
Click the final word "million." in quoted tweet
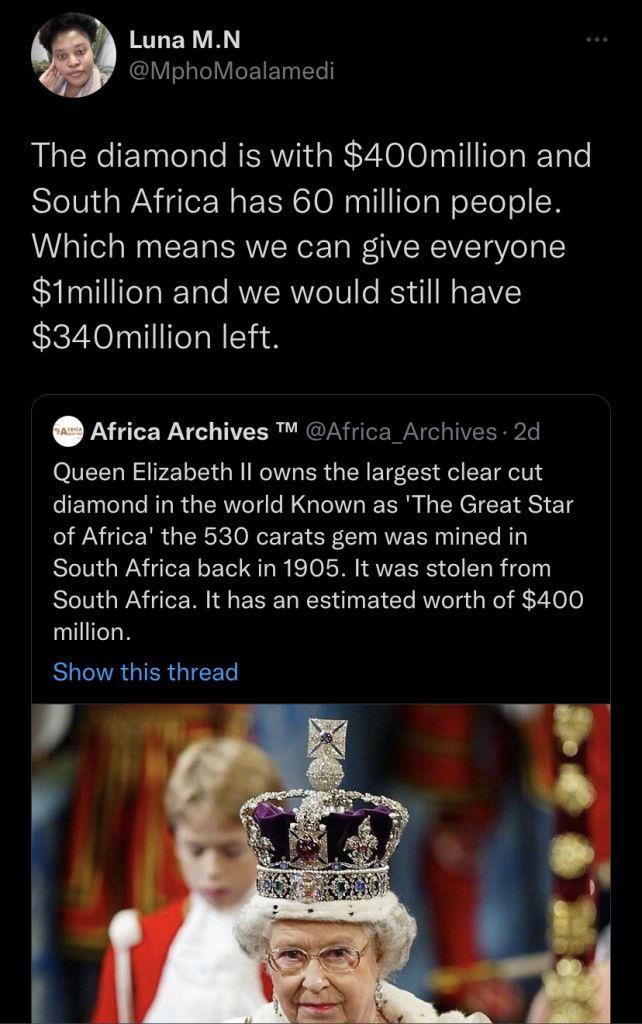click(91, 632)
